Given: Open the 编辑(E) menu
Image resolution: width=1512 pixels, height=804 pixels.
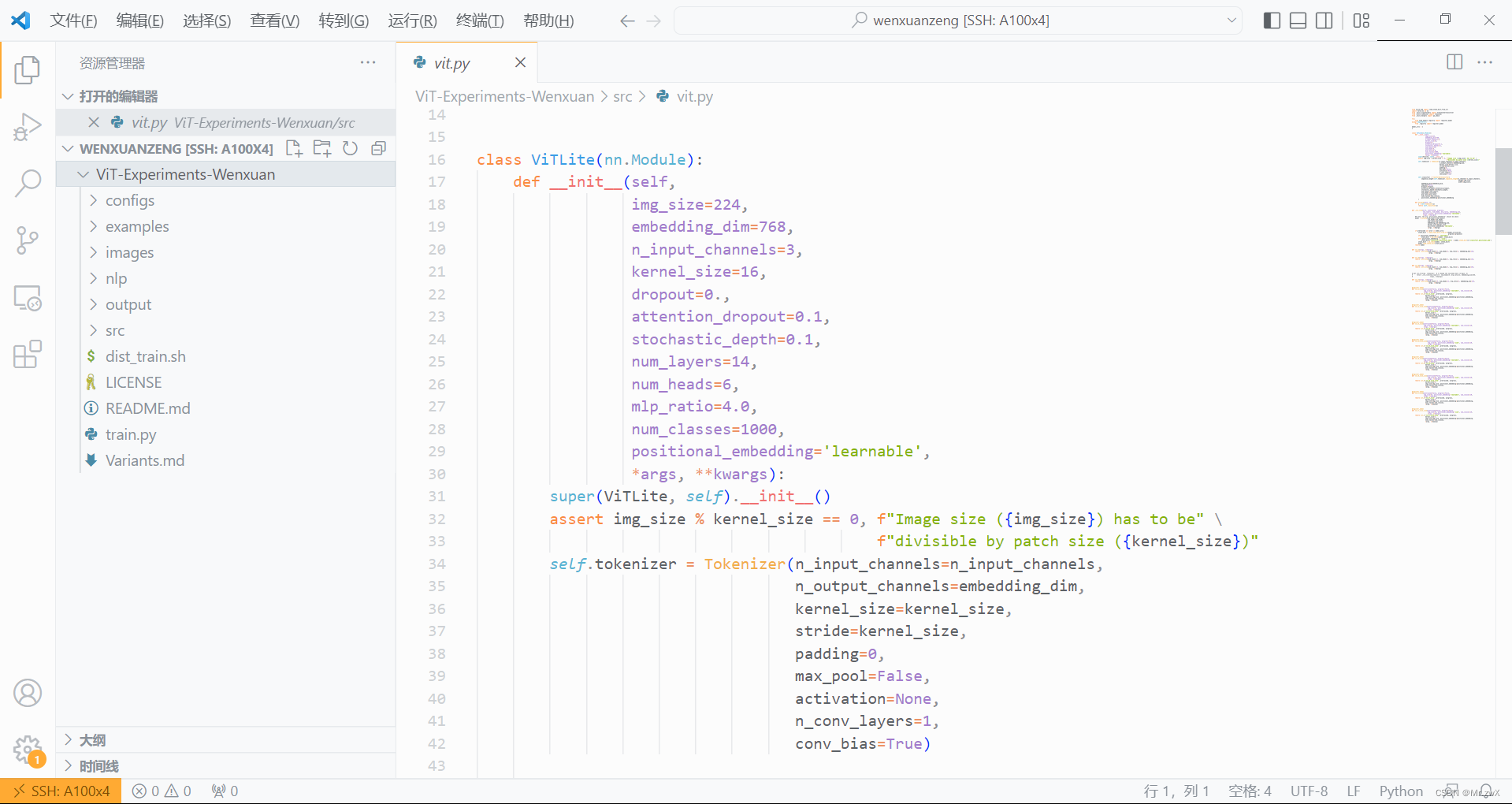Looking at the screenshot, I should (140, 20).
